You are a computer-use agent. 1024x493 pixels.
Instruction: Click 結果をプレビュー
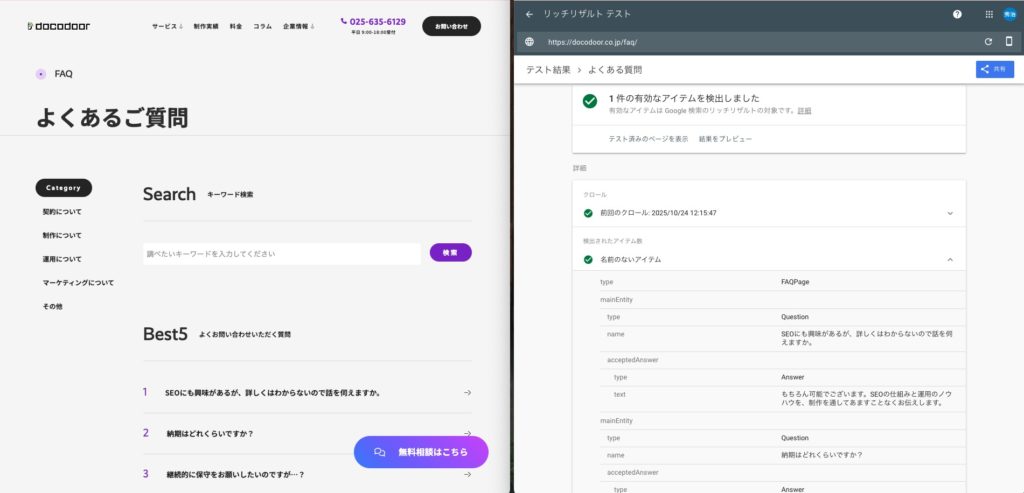(x=725, y=139)
